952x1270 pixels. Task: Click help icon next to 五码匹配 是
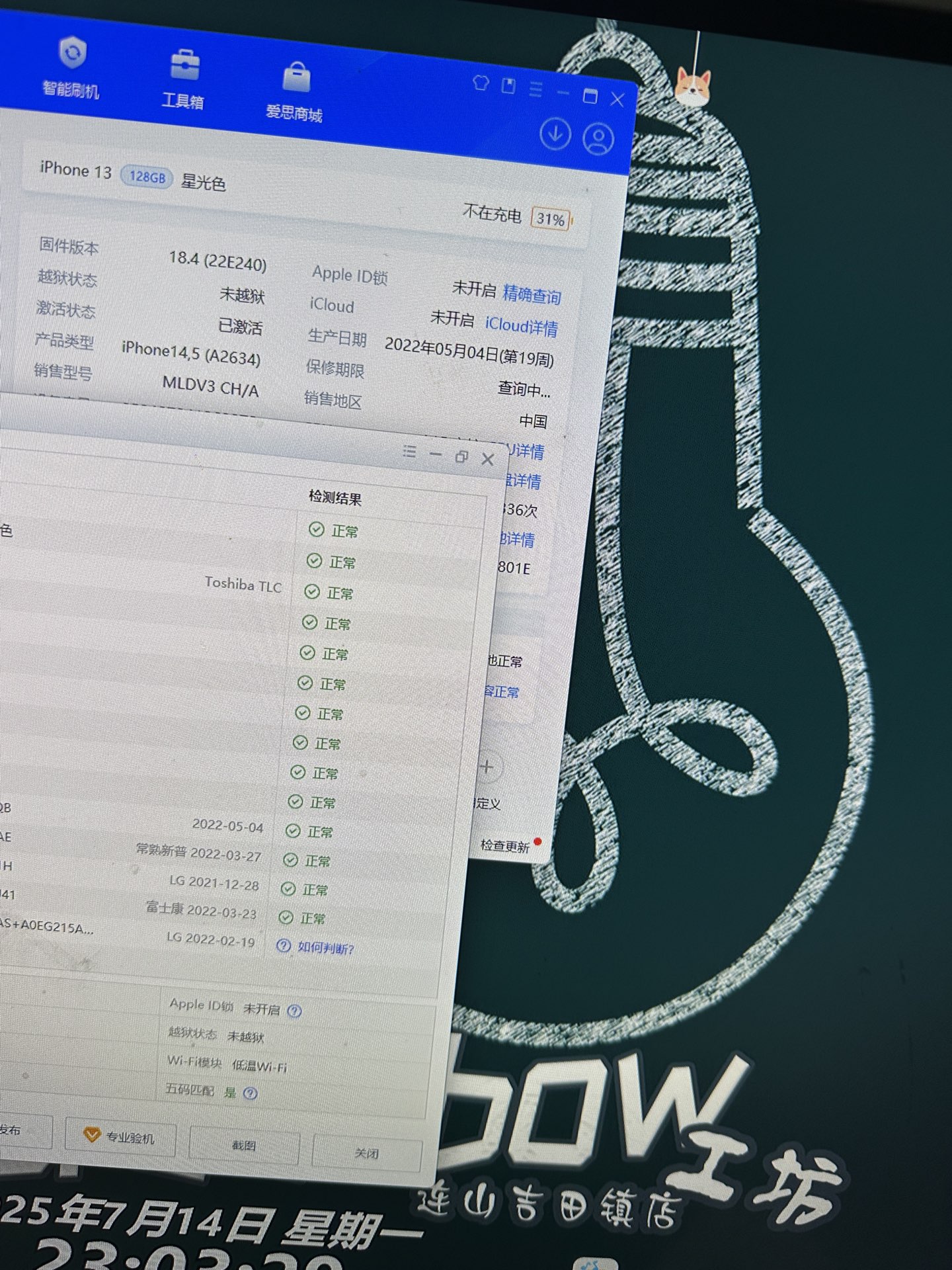(250, 1093)
